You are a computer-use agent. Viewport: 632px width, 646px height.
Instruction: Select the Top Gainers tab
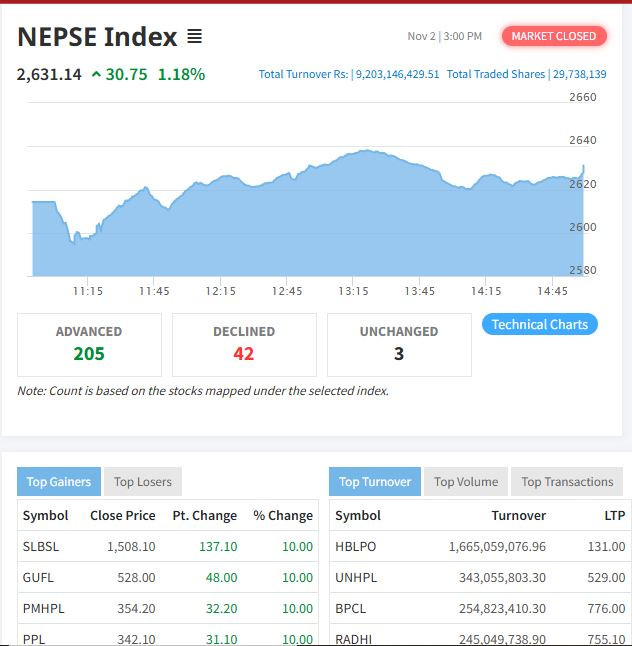58,482
